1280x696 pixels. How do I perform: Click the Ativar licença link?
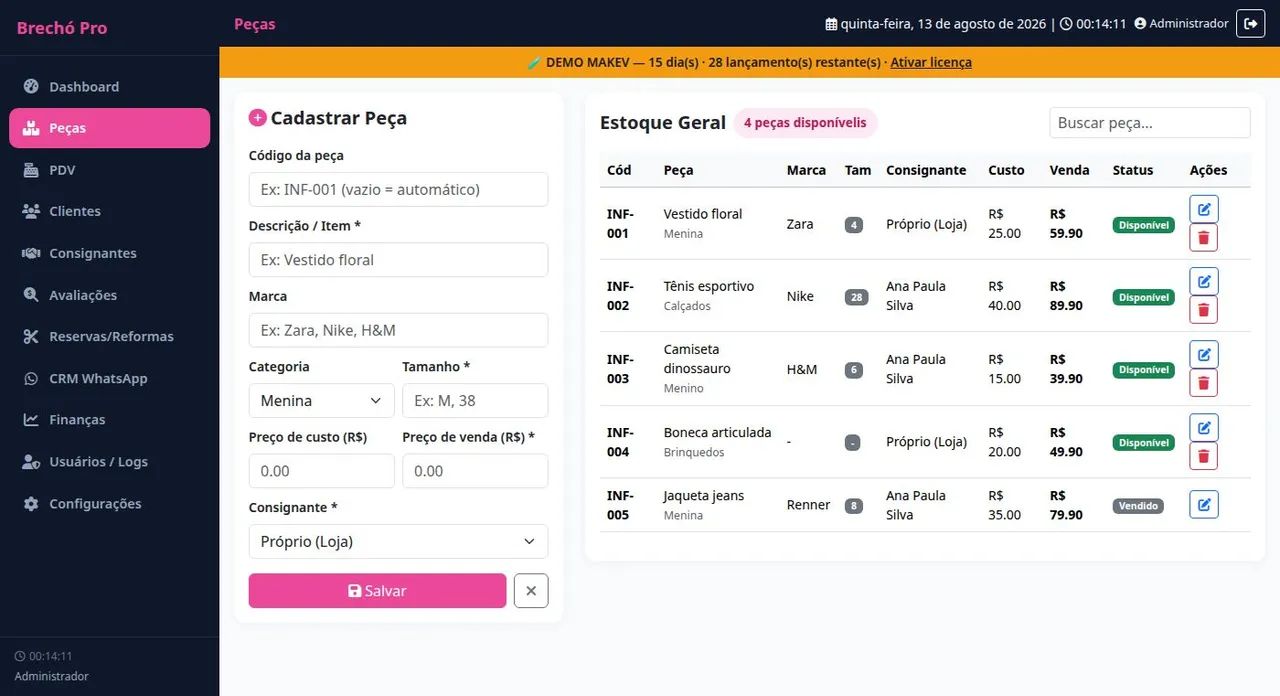[x=931, y=62]
